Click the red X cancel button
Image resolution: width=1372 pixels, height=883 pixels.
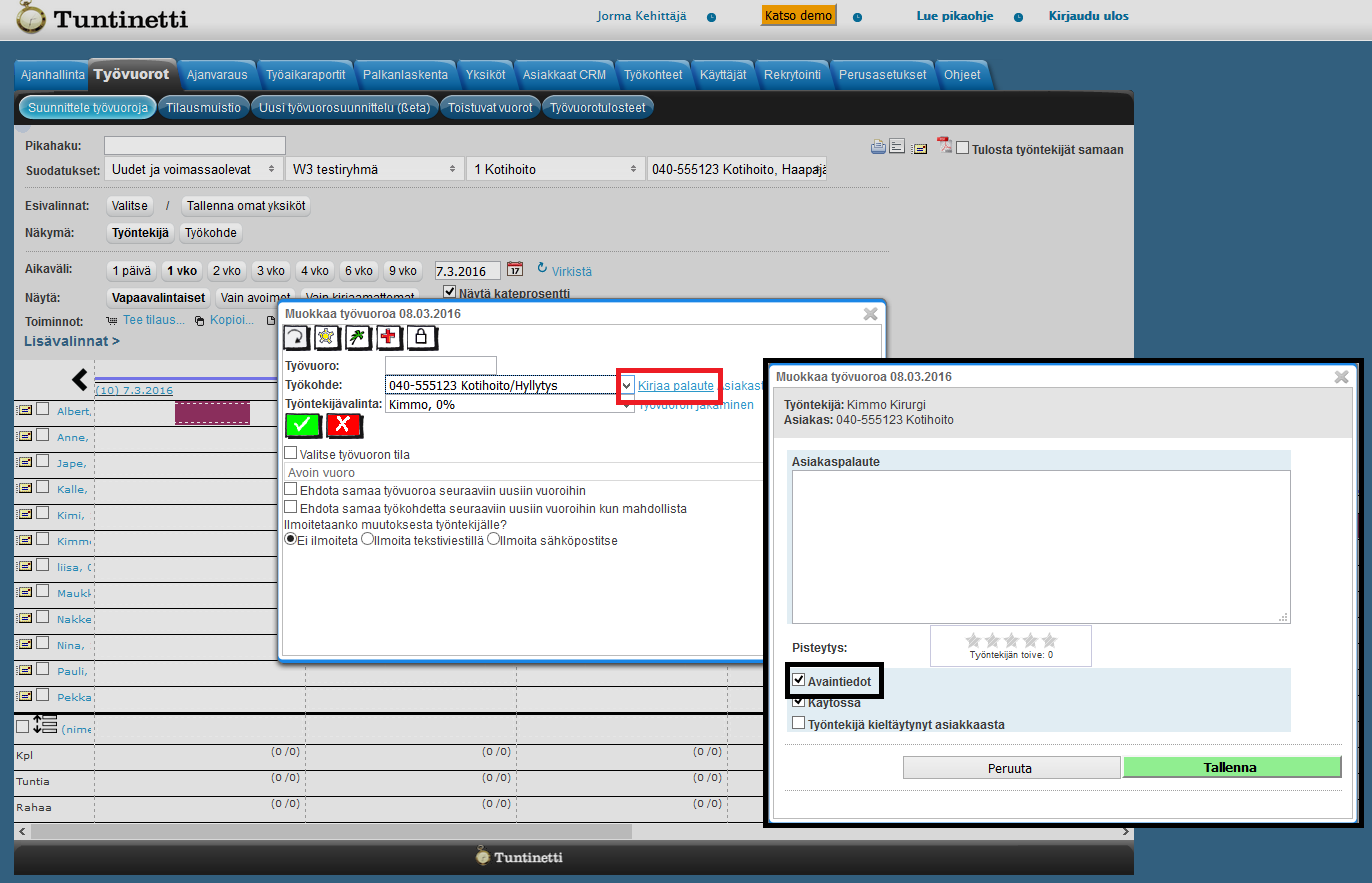[343, 425]
